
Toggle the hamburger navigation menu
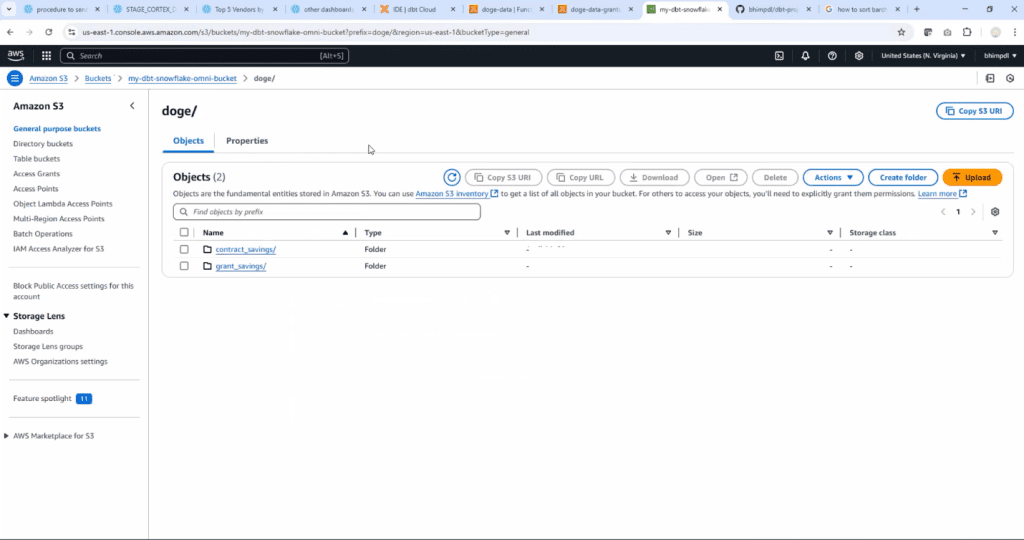pos(14,78)
